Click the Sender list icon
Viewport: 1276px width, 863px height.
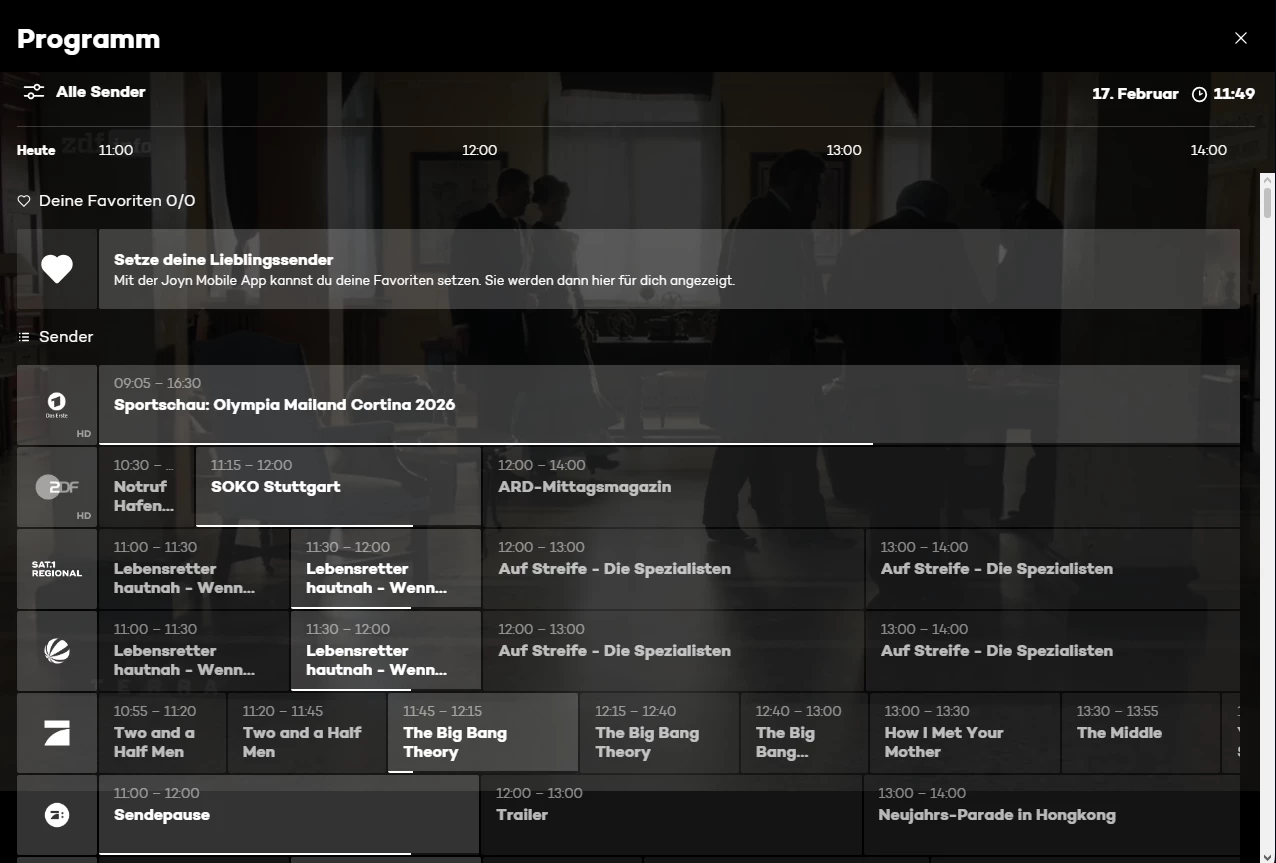(x=24, y=337)
